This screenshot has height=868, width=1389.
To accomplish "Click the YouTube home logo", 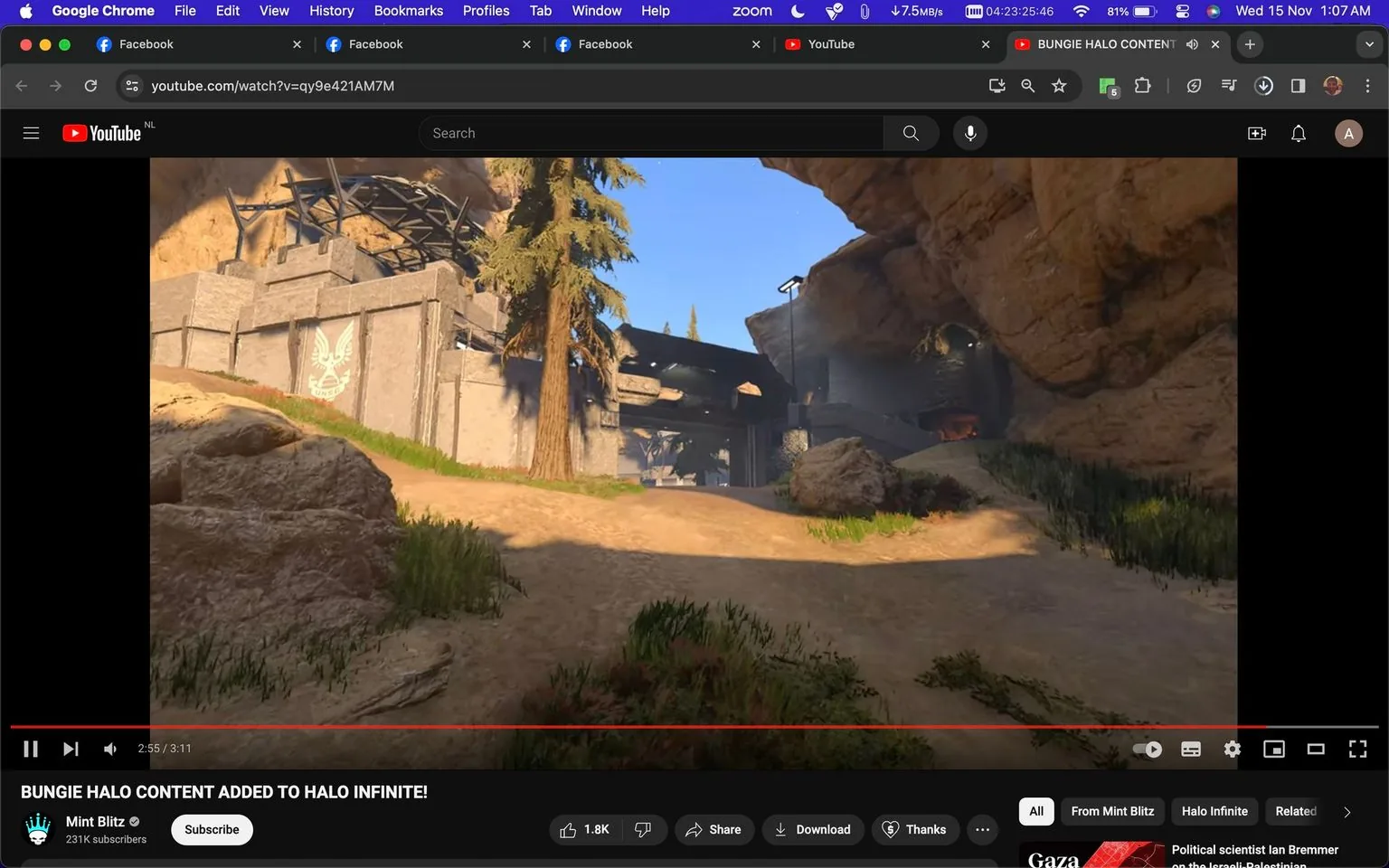I will click(x=101, y=132).
